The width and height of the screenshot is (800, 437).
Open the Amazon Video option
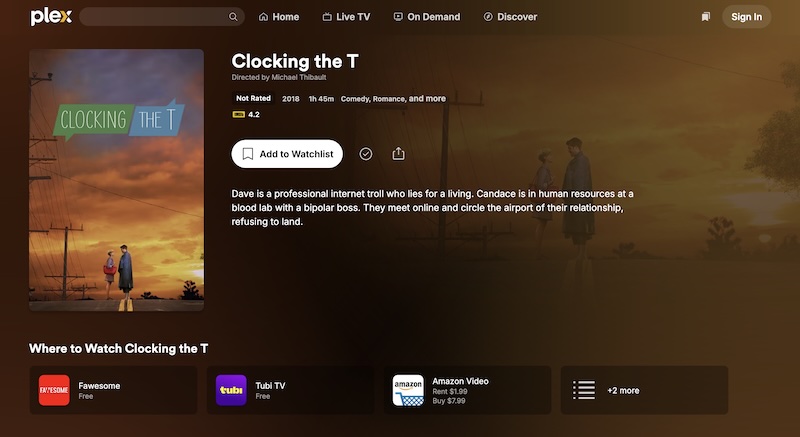[467, 390]
